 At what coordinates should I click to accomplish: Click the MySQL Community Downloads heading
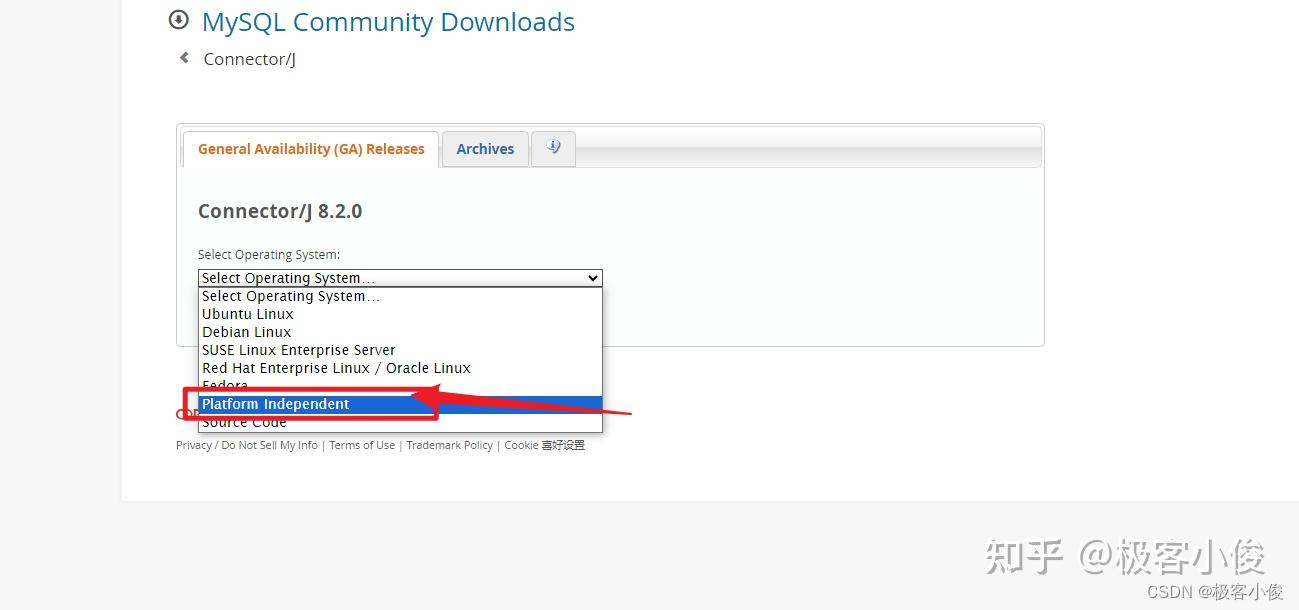click(388, 21)
